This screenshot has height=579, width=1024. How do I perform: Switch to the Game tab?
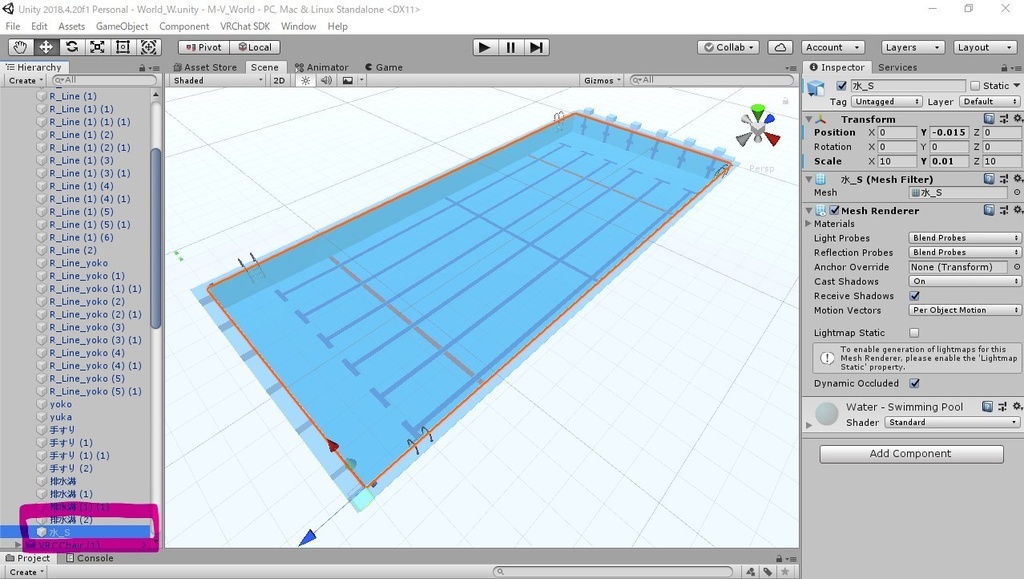[x=383, y=67]
